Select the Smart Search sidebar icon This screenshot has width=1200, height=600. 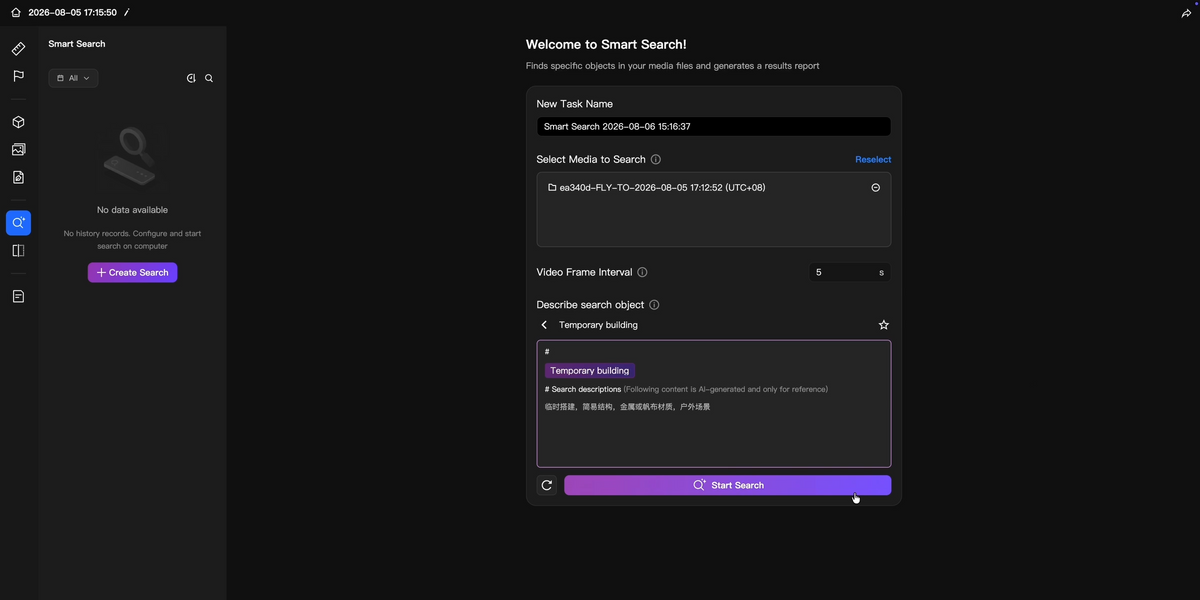click(x=18, y=223)
